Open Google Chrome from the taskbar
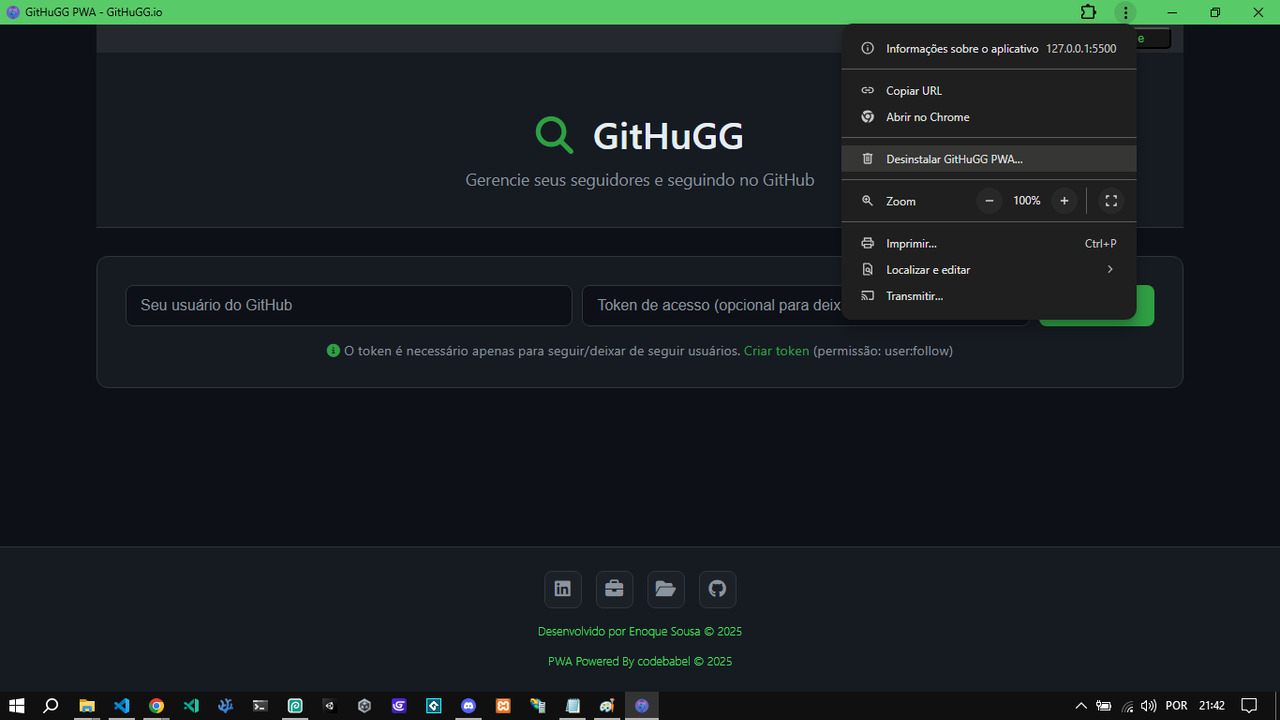 coord(156,705)
